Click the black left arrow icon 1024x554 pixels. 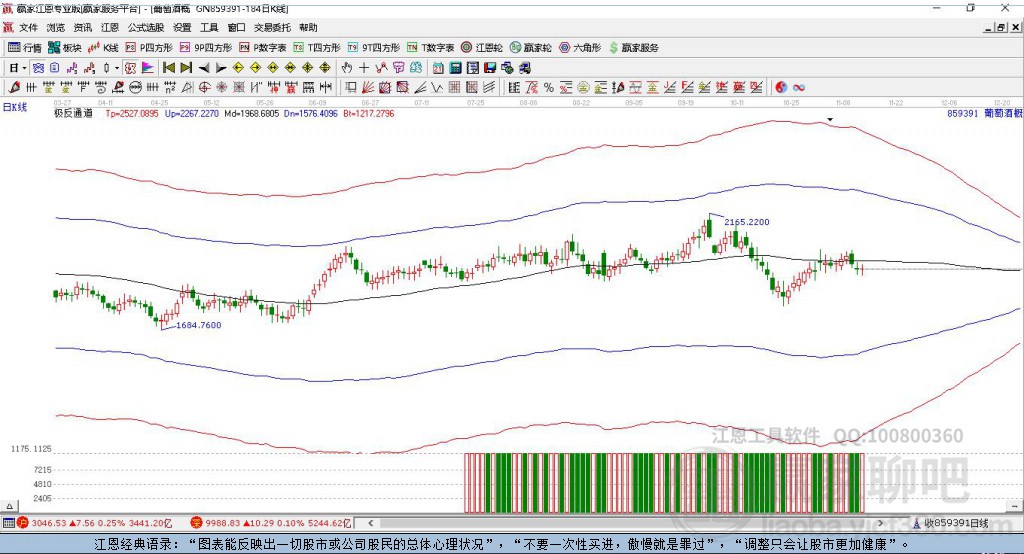point(204,68)
